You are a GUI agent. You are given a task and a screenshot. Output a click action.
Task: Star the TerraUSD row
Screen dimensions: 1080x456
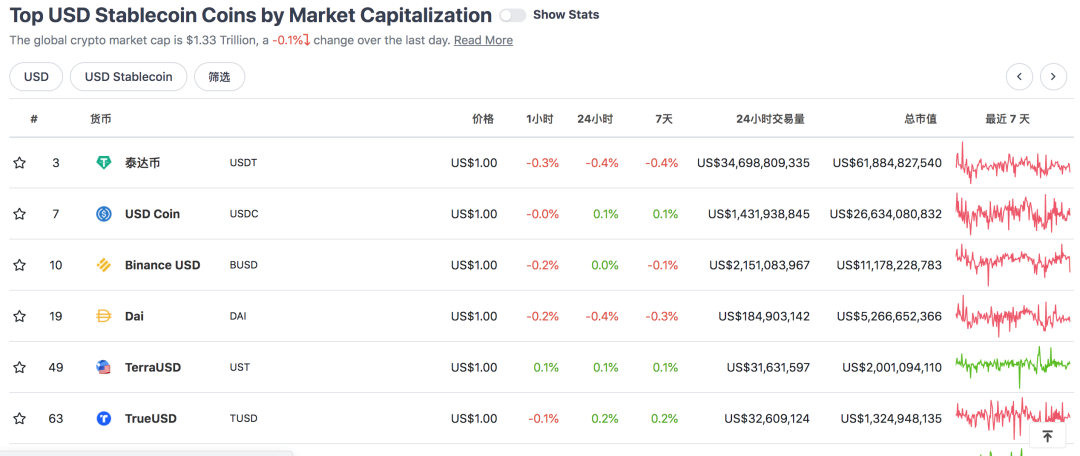(19, 367)
